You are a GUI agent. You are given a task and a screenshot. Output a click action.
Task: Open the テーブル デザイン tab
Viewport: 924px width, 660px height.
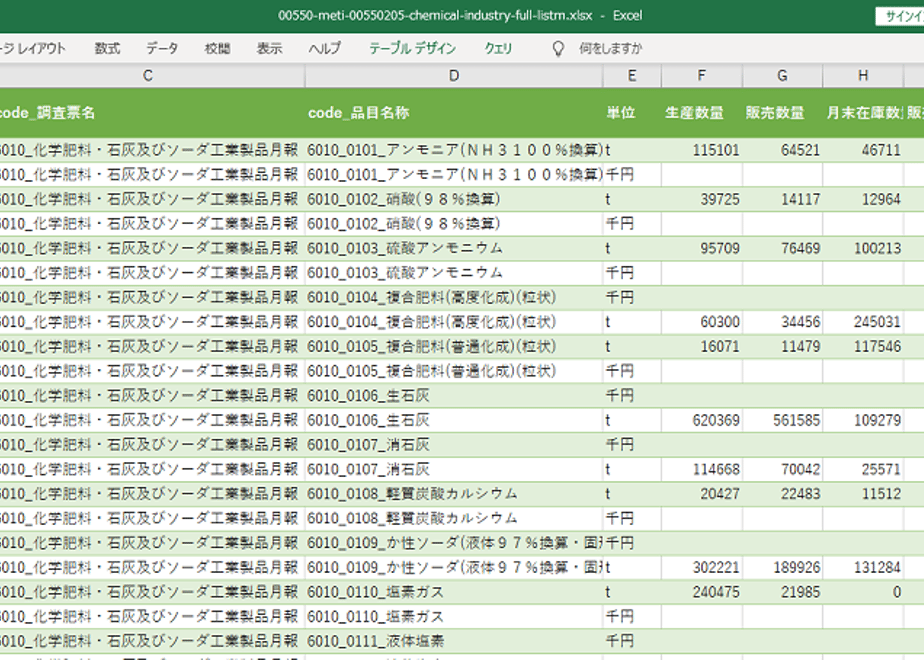tap(412, 48)
